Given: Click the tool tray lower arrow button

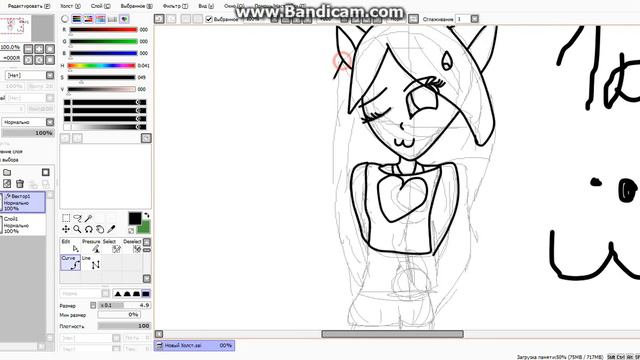Looking at the screenshot, I should [147, 278].
